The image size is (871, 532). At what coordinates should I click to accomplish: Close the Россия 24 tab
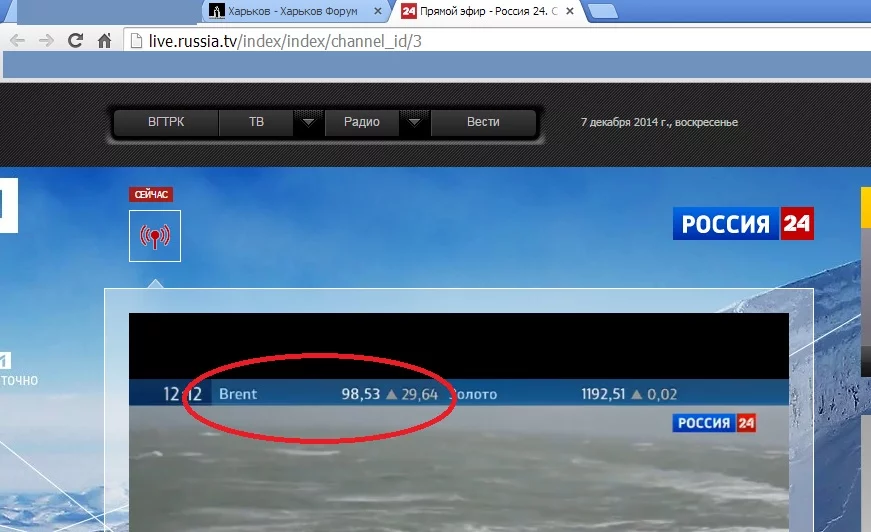pyautogui.click(x=570, y=11)
